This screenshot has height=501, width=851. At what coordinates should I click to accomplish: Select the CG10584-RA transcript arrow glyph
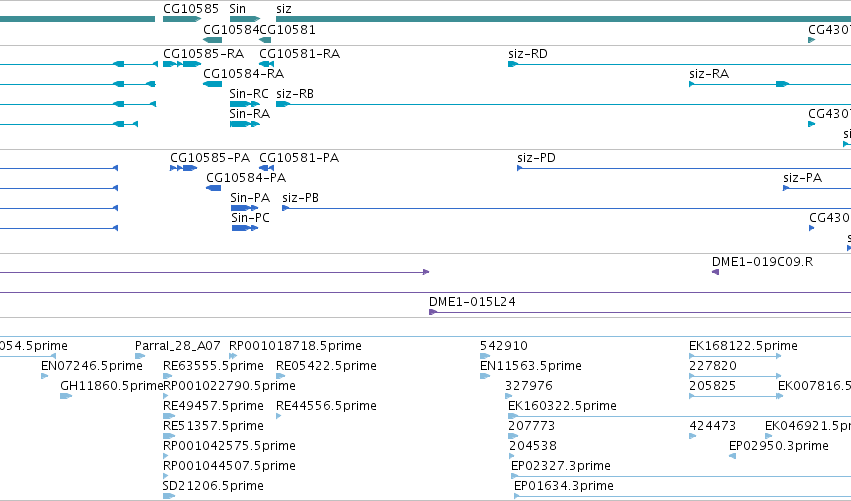212,84
